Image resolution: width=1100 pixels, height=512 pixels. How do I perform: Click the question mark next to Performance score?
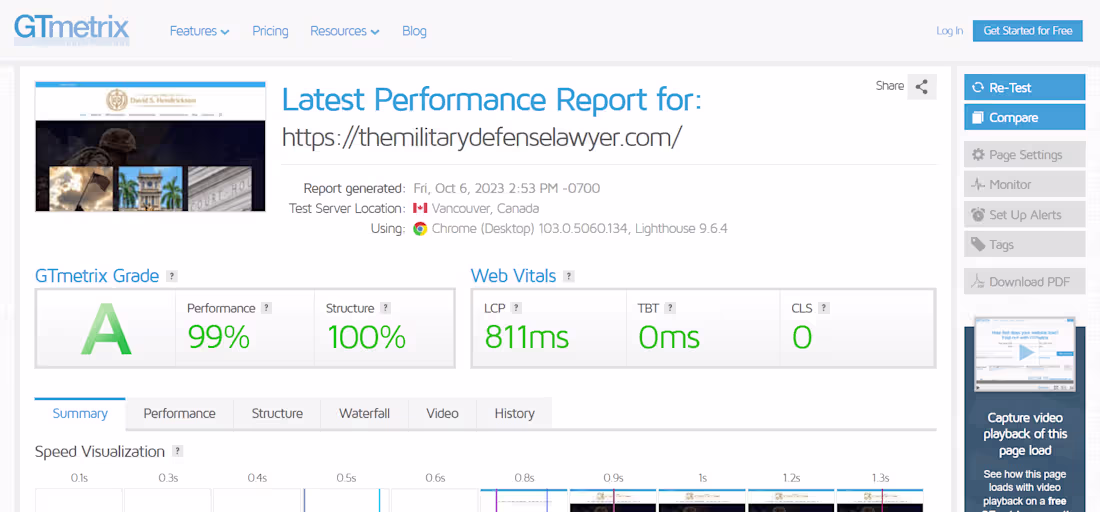267,308
